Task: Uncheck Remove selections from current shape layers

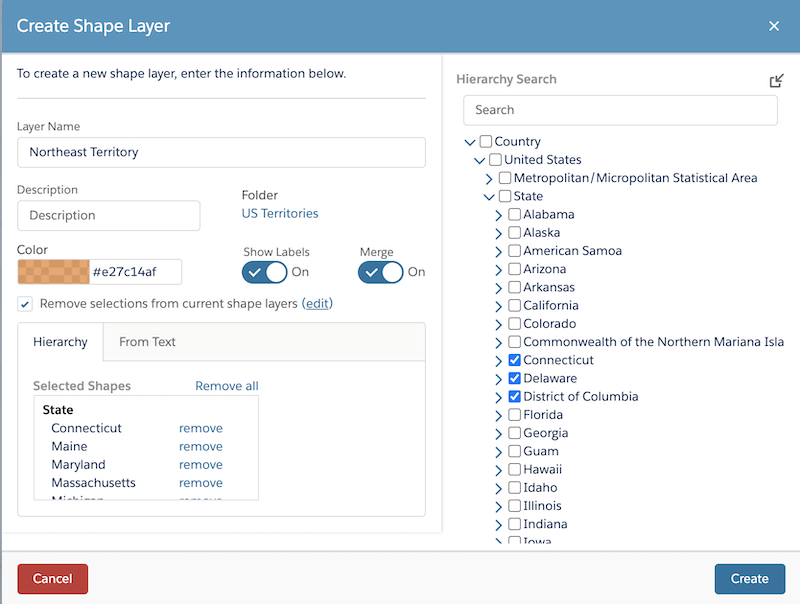Action: [x=25, y=304]
